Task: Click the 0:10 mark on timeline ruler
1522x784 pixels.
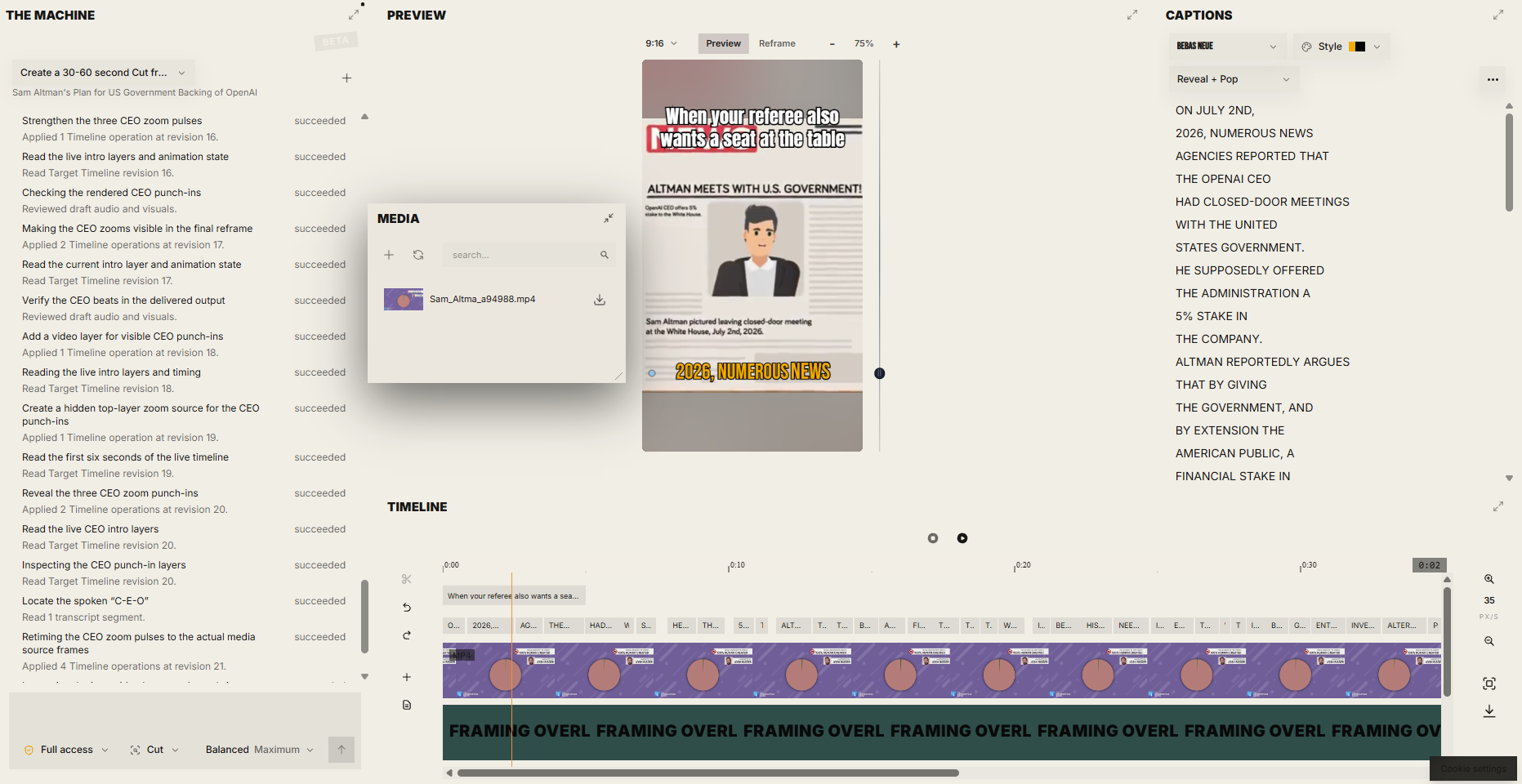Action: [736, 565]
